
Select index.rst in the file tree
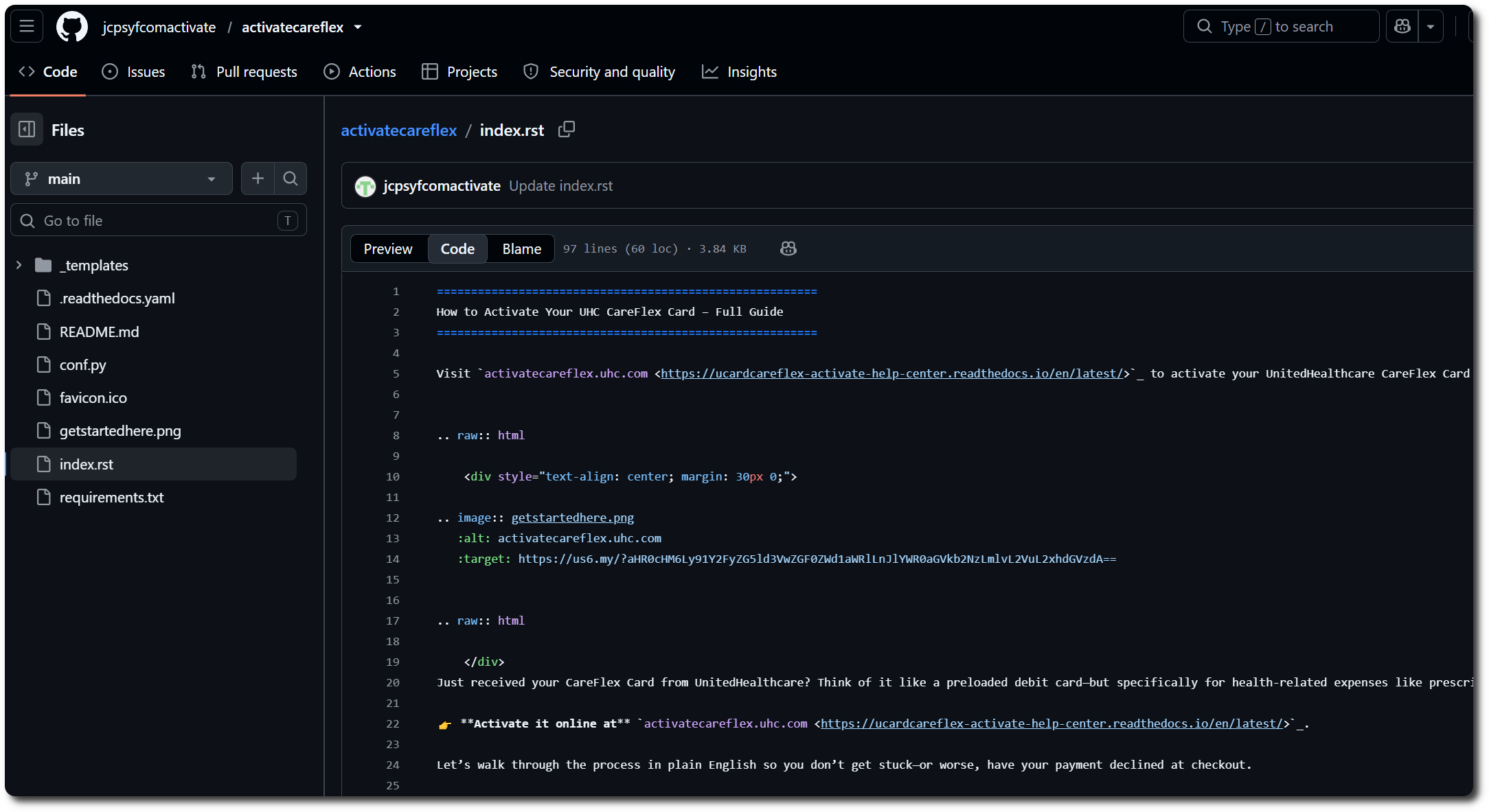click(x=152, y=464)
